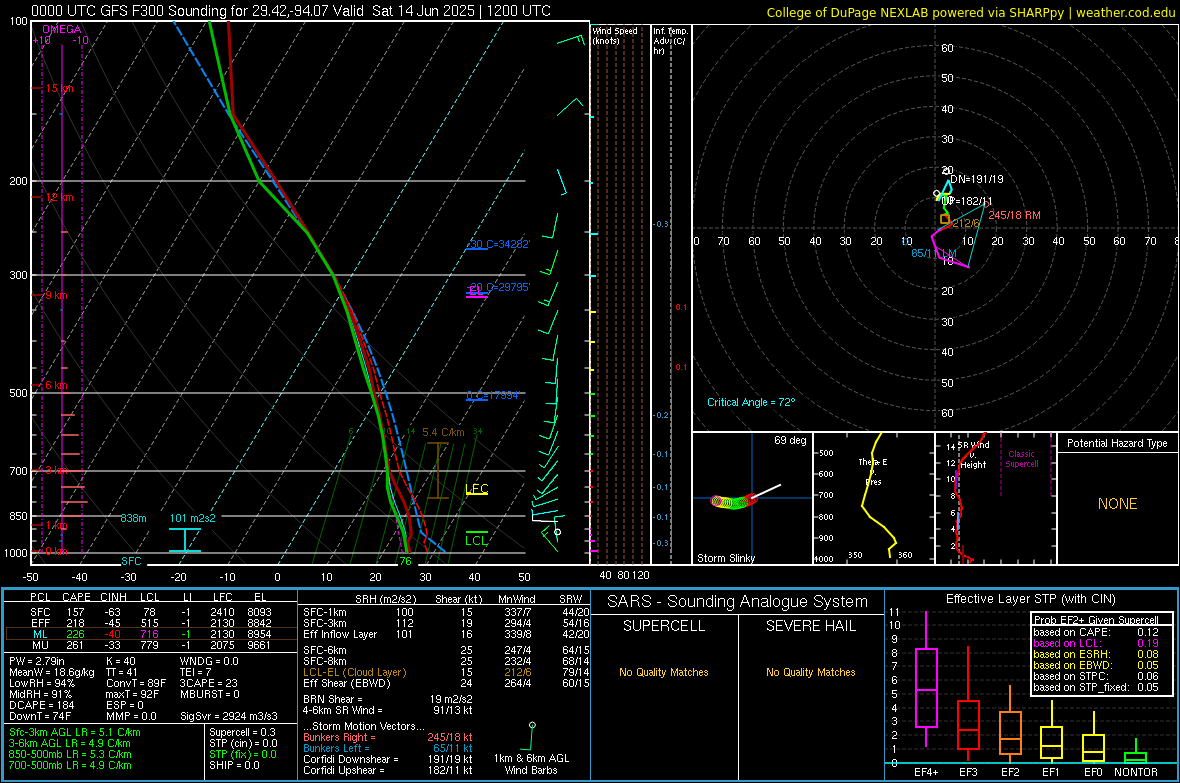Click the 12 km height marker

coord(59,197)
